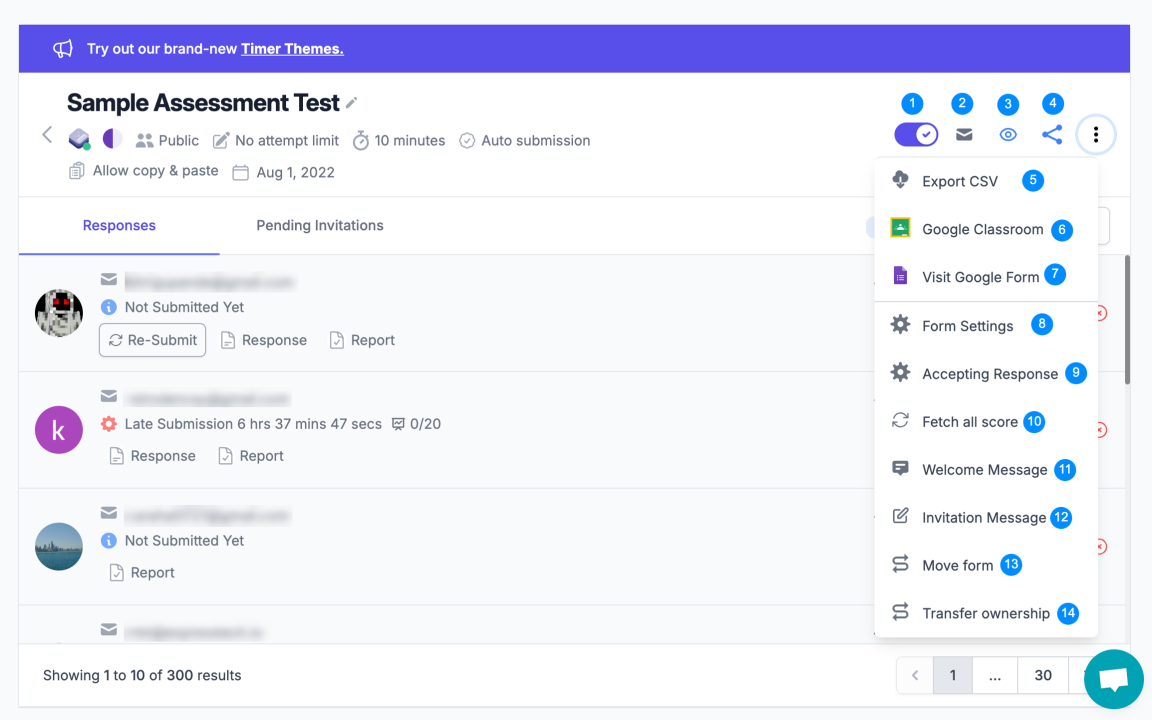Open the chat support widget

point(1113,679)
